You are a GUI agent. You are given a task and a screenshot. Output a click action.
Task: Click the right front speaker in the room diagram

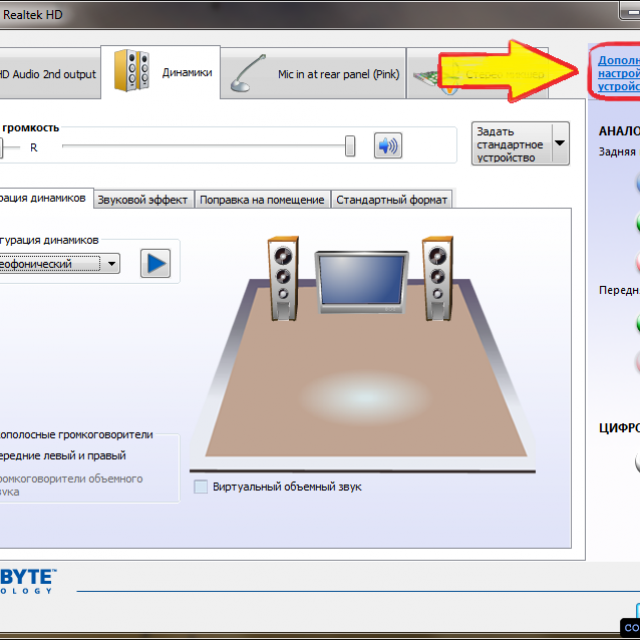click(x=438, y=278)
